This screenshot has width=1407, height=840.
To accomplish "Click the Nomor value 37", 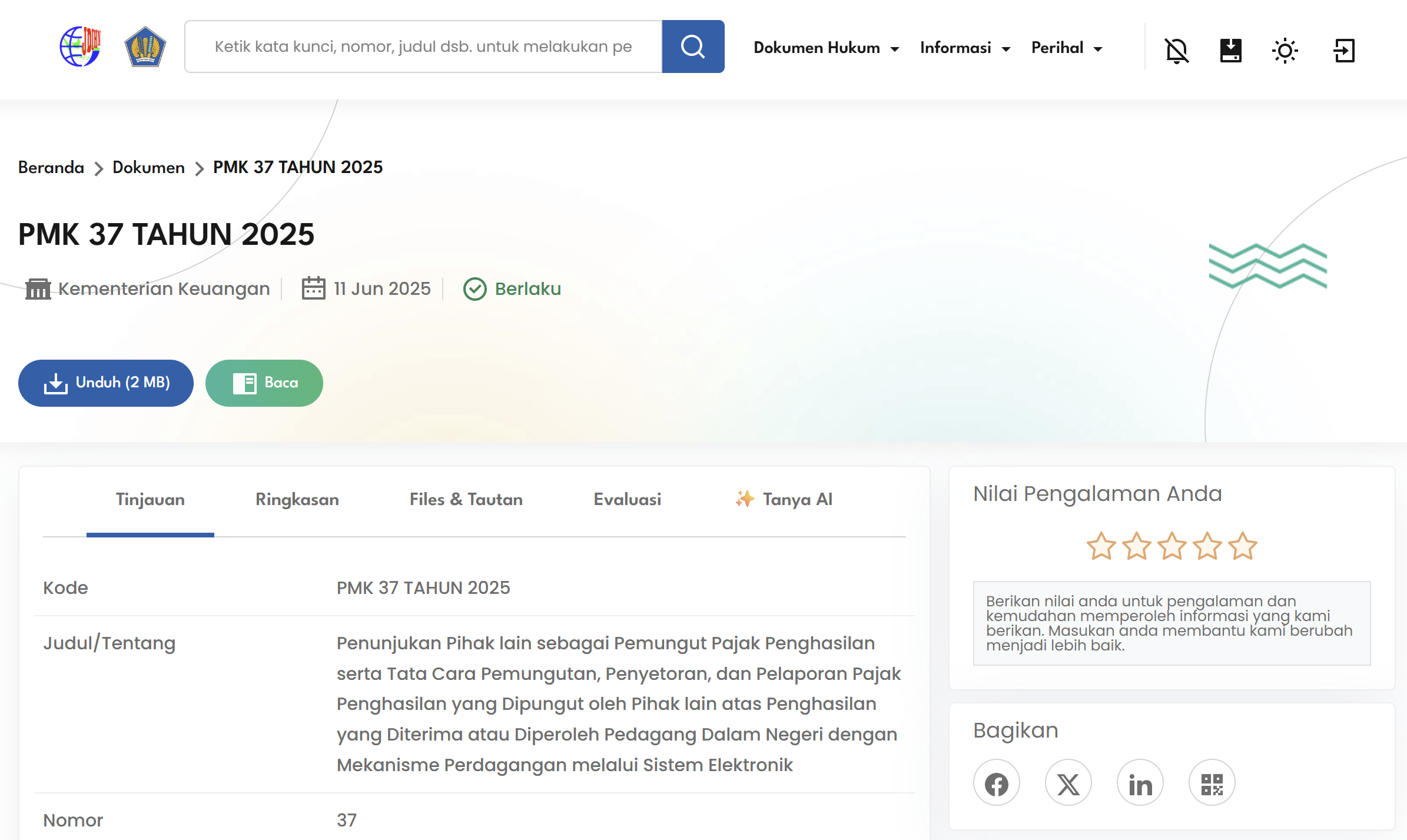I will pos(347,820).
